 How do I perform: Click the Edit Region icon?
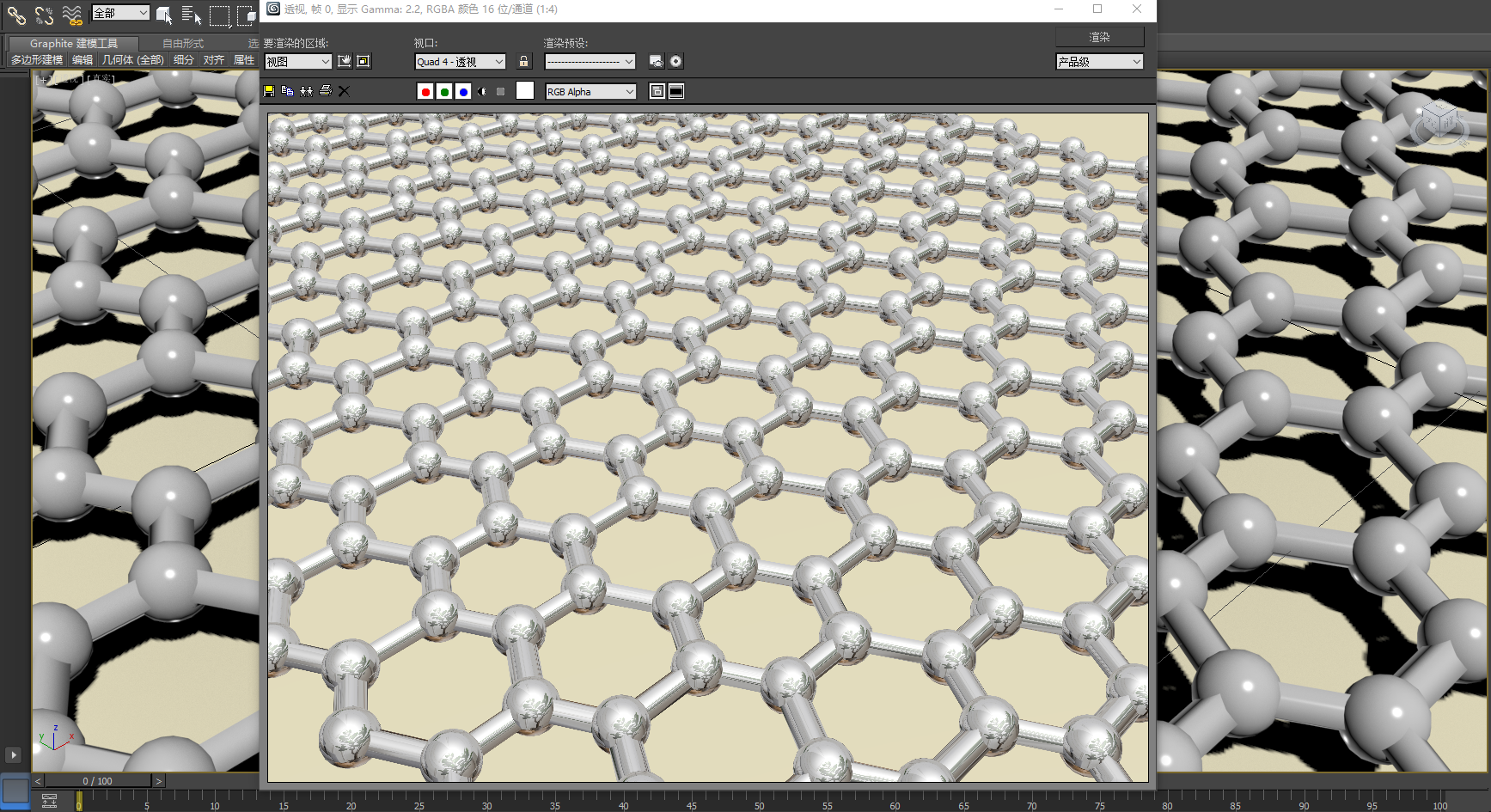345,61
